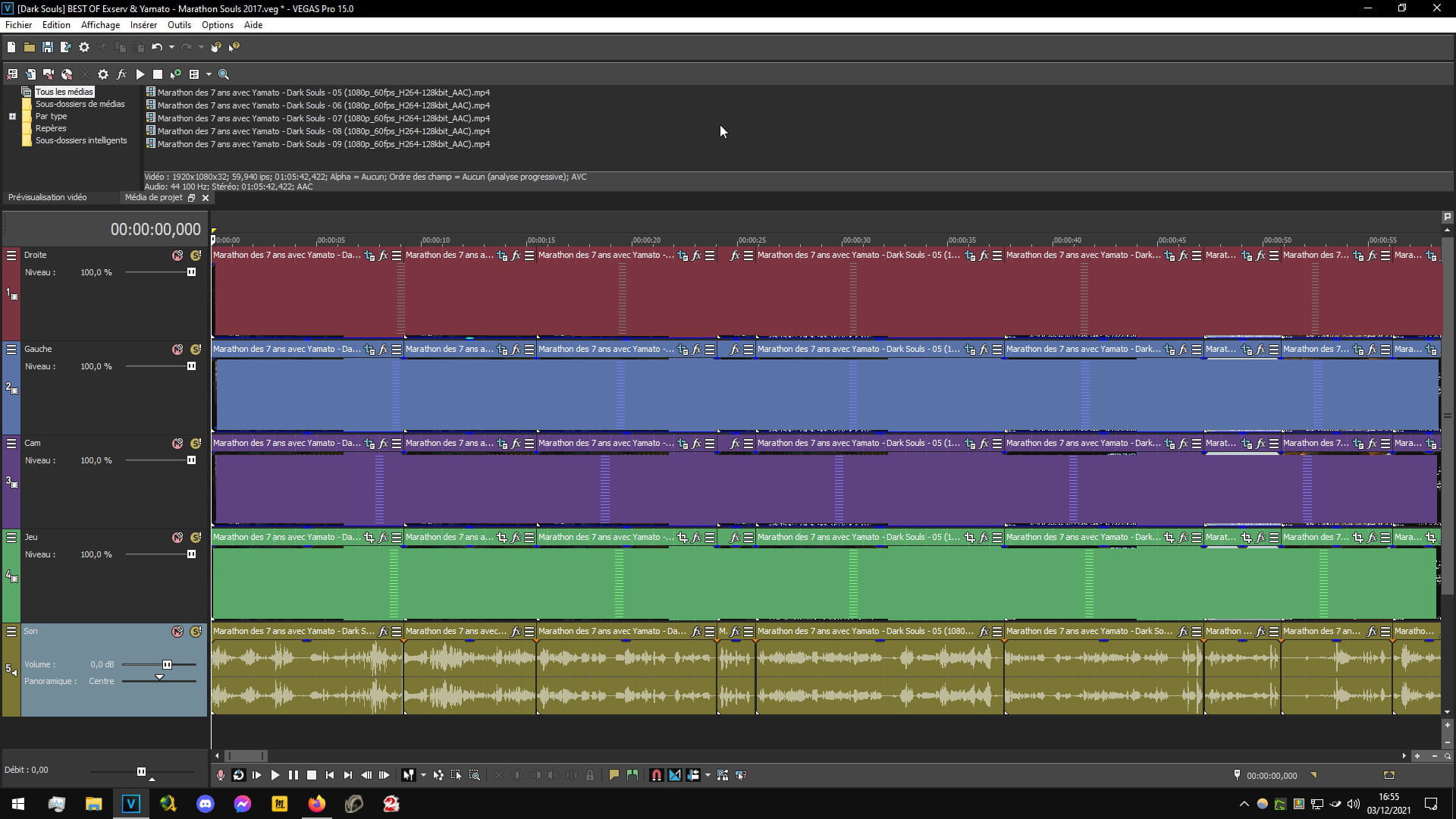Undo the last action
This screenshot has height=819, width=1456.
(156, 47)
